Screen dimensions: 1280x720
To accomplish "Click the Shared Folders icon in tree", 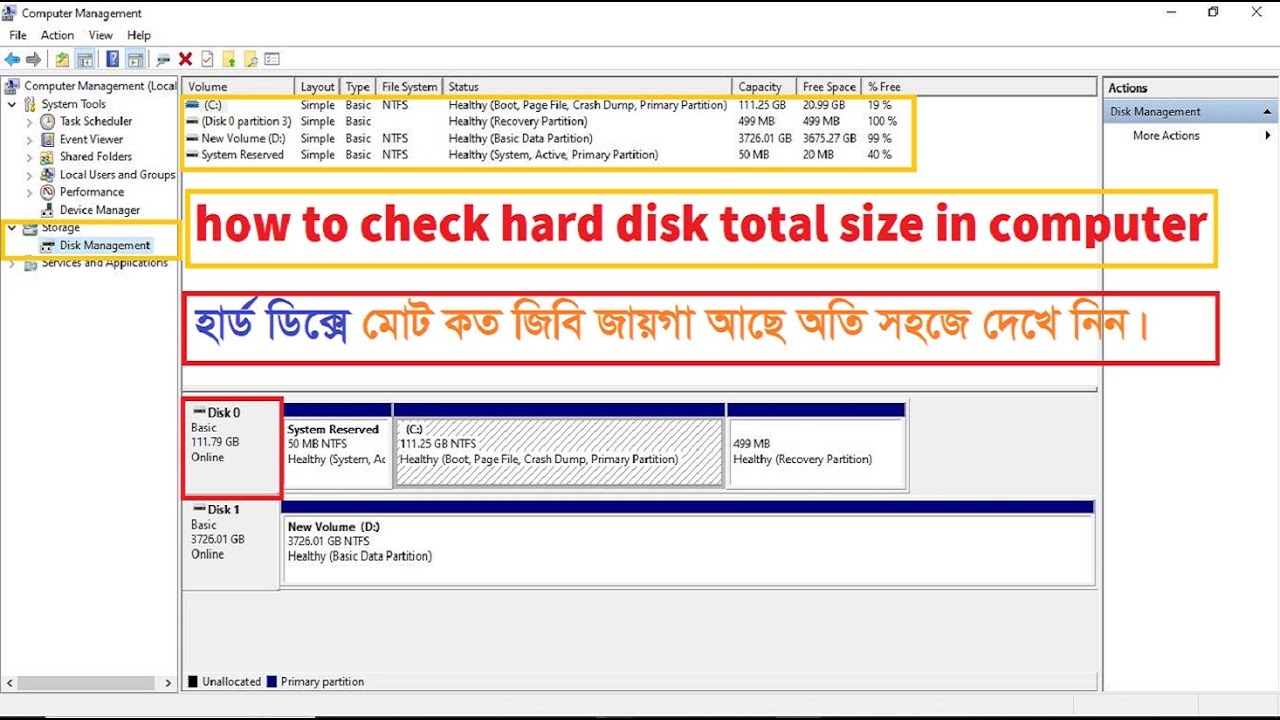I will (x=47, y=157).
